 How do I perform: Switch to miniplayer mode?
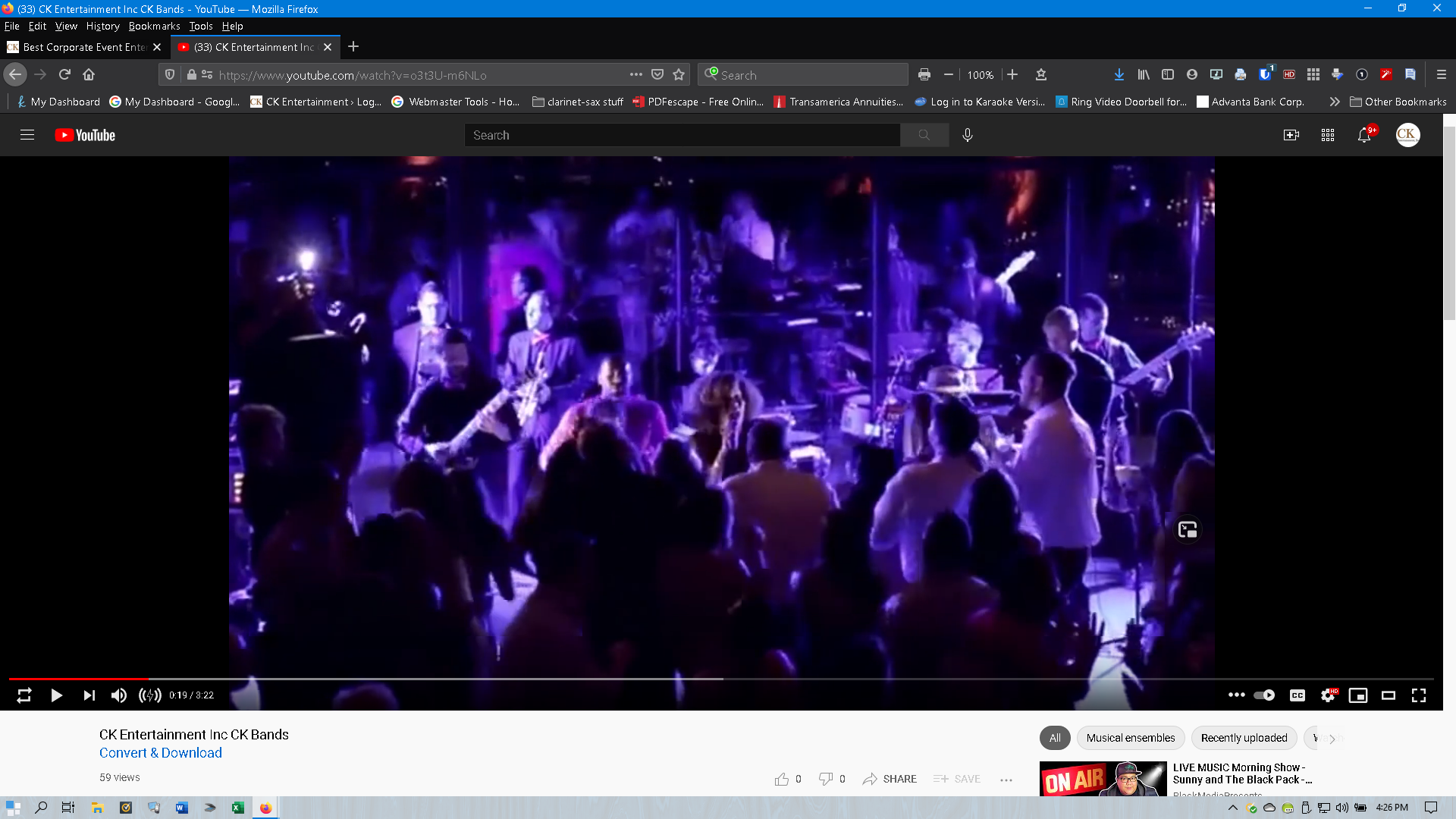(1358, 695)
